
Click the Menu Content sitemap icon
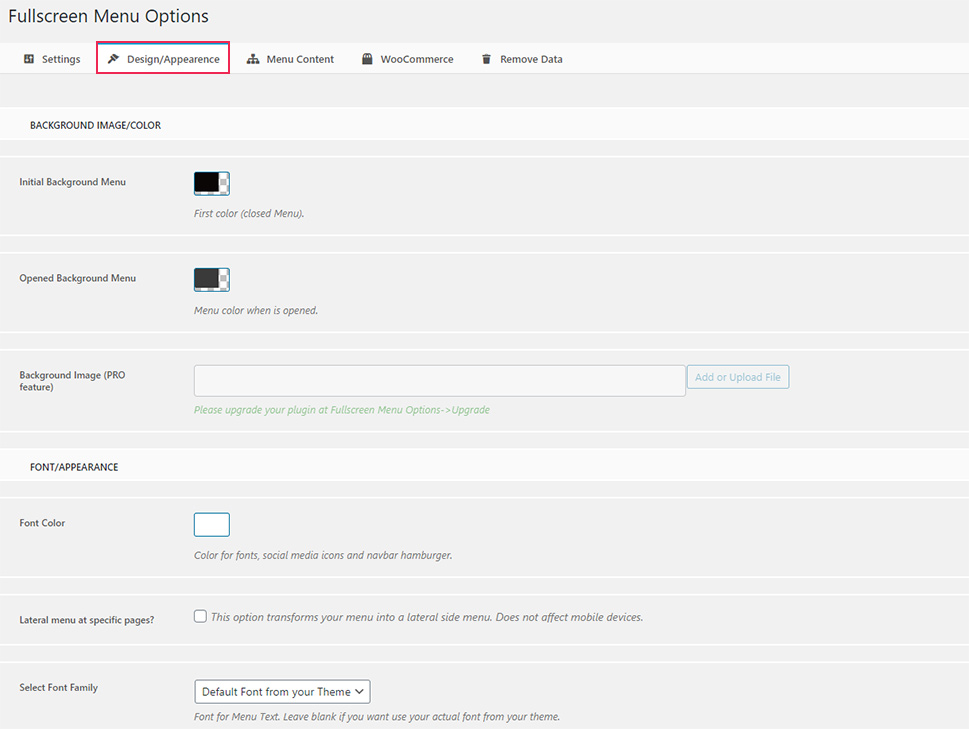[253, 59]
